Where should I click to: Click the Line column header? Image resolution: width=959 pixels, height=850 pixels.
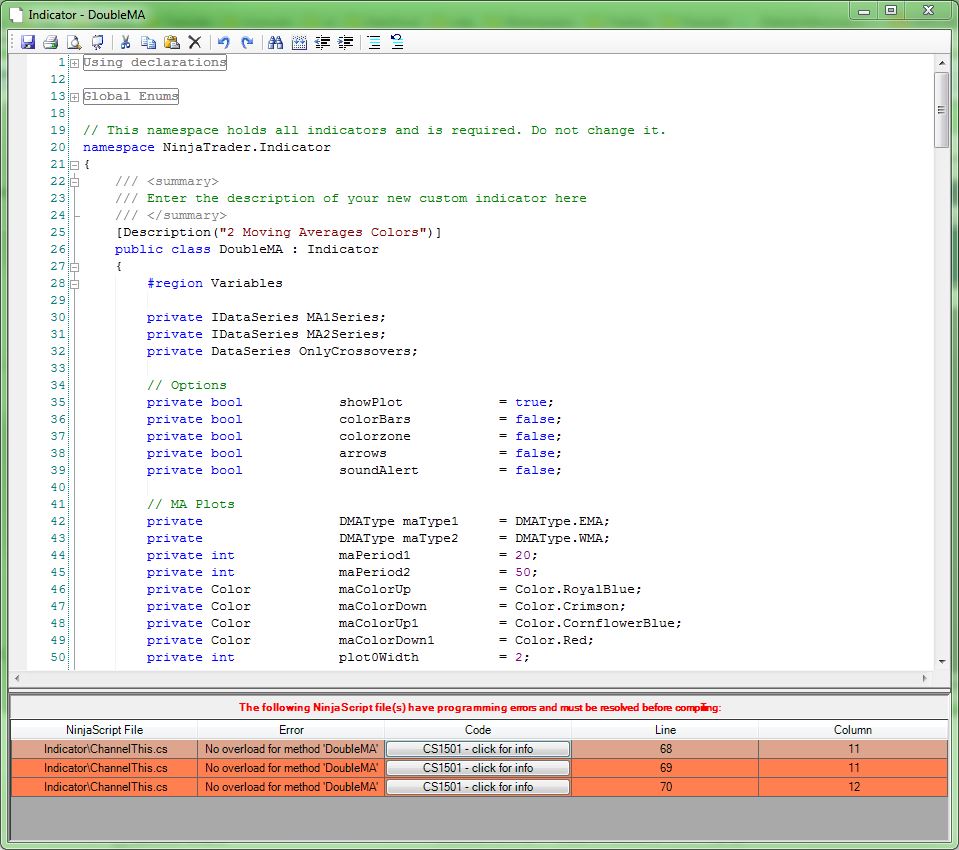[664, 730]
